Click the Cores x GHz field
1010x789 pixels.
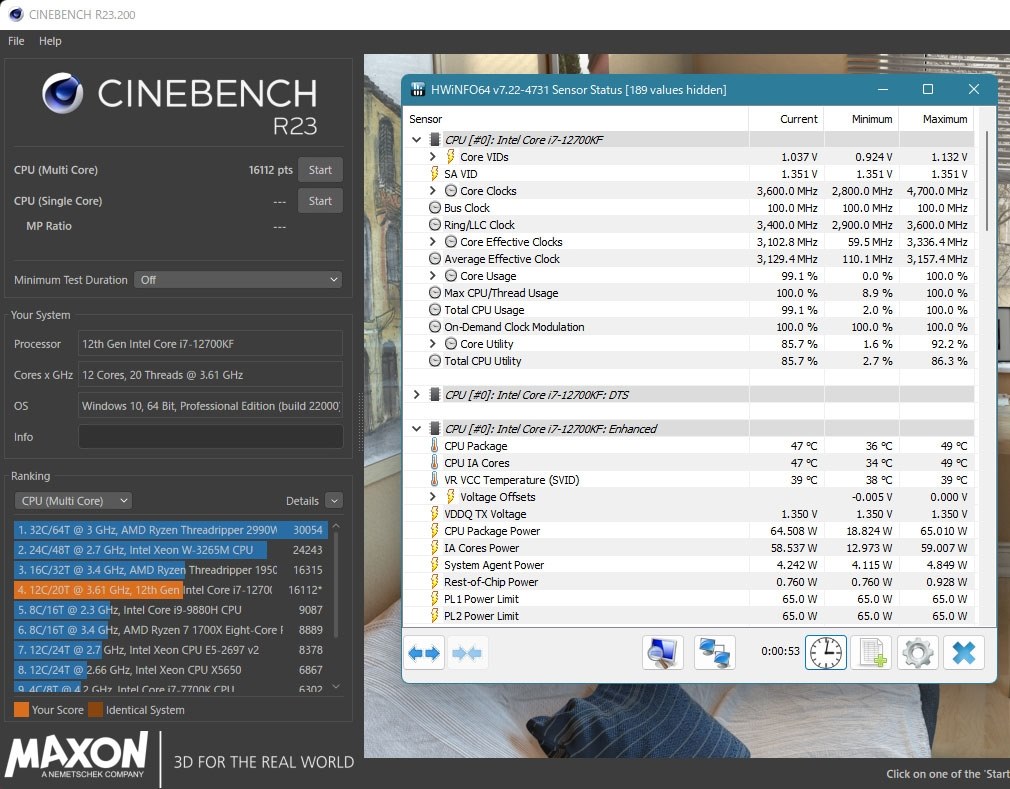click(x=210, y=375)
